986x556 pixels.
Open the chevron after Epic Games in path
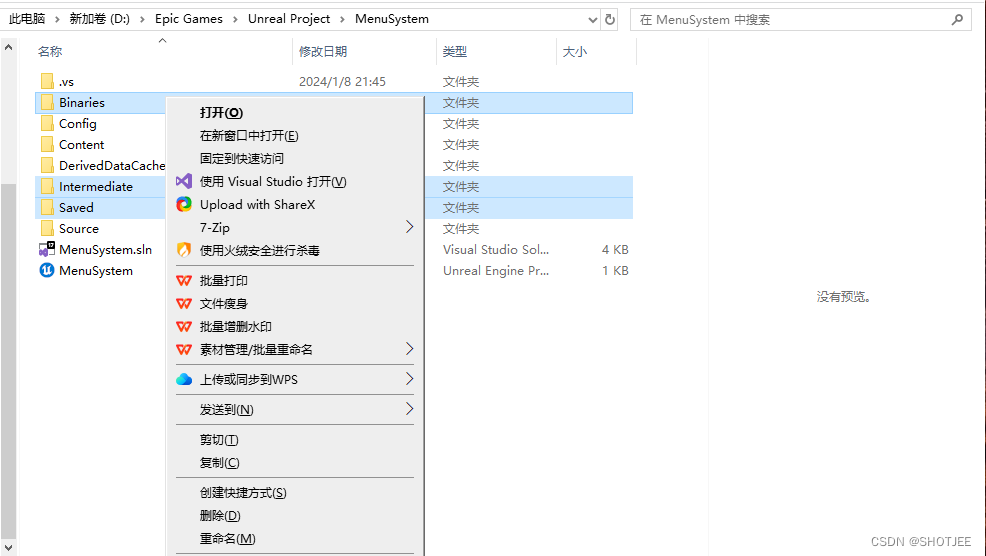click(235, 19)
